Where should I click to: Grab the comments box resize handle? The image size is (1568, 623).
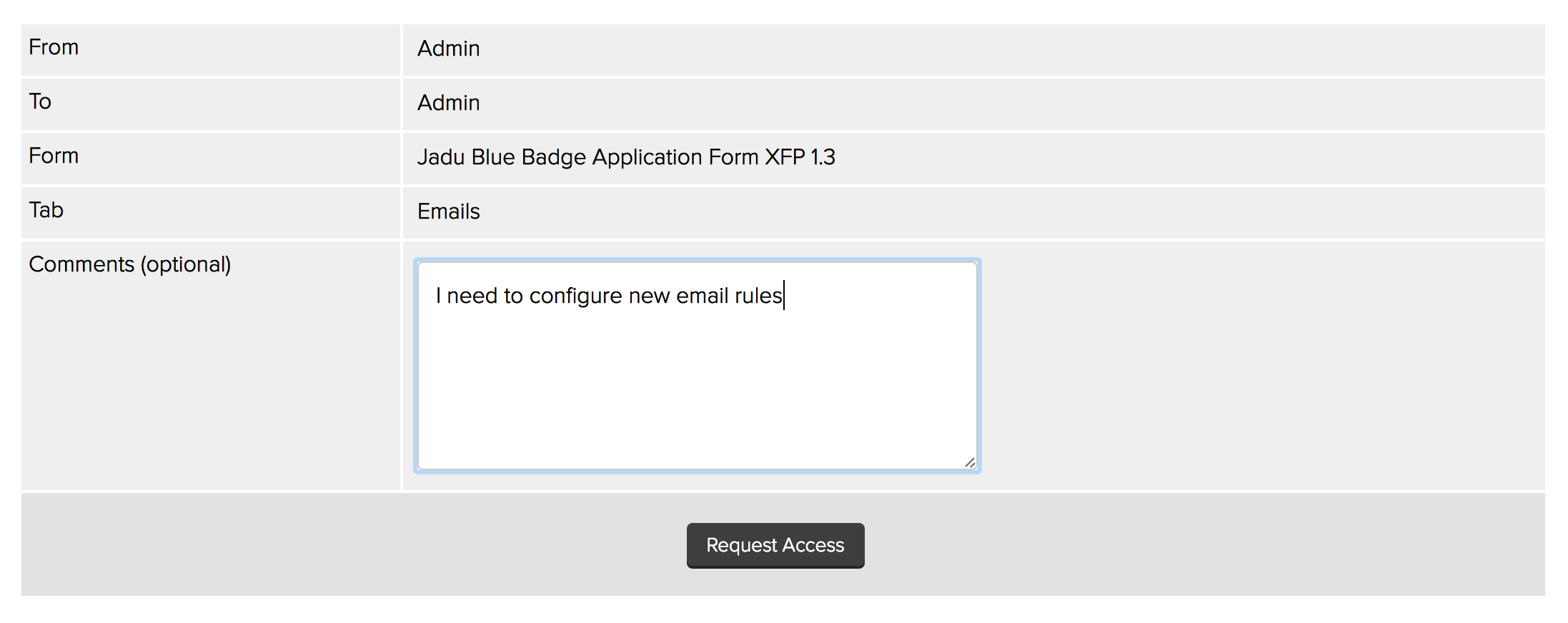coord(969,463)
